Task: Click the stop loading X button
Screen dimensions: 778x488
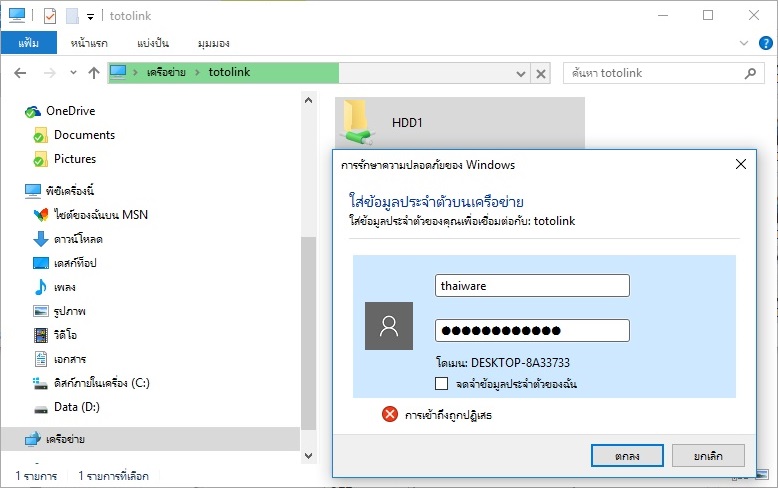Action: [541, 74]
